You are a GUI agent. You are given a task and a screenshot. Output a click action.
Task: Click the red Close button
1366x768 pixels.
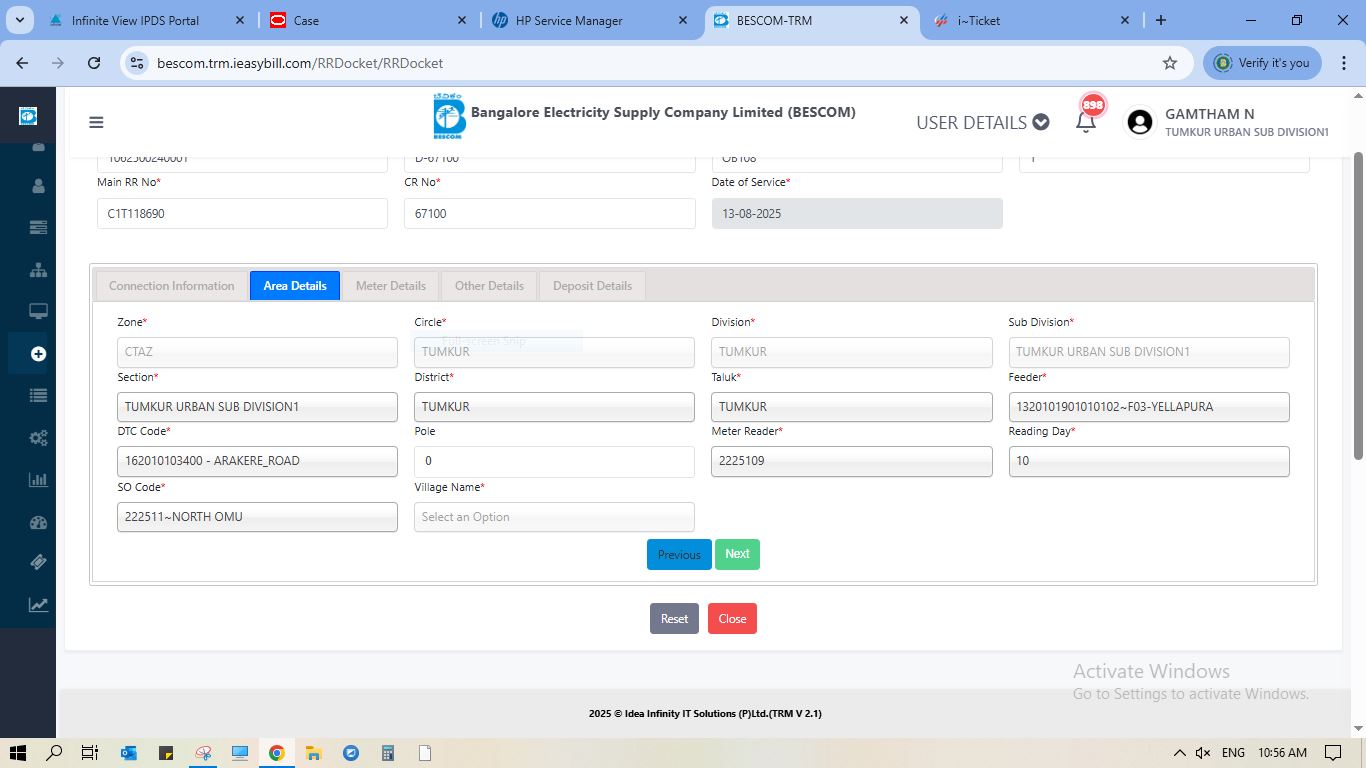tap(732, 619)
